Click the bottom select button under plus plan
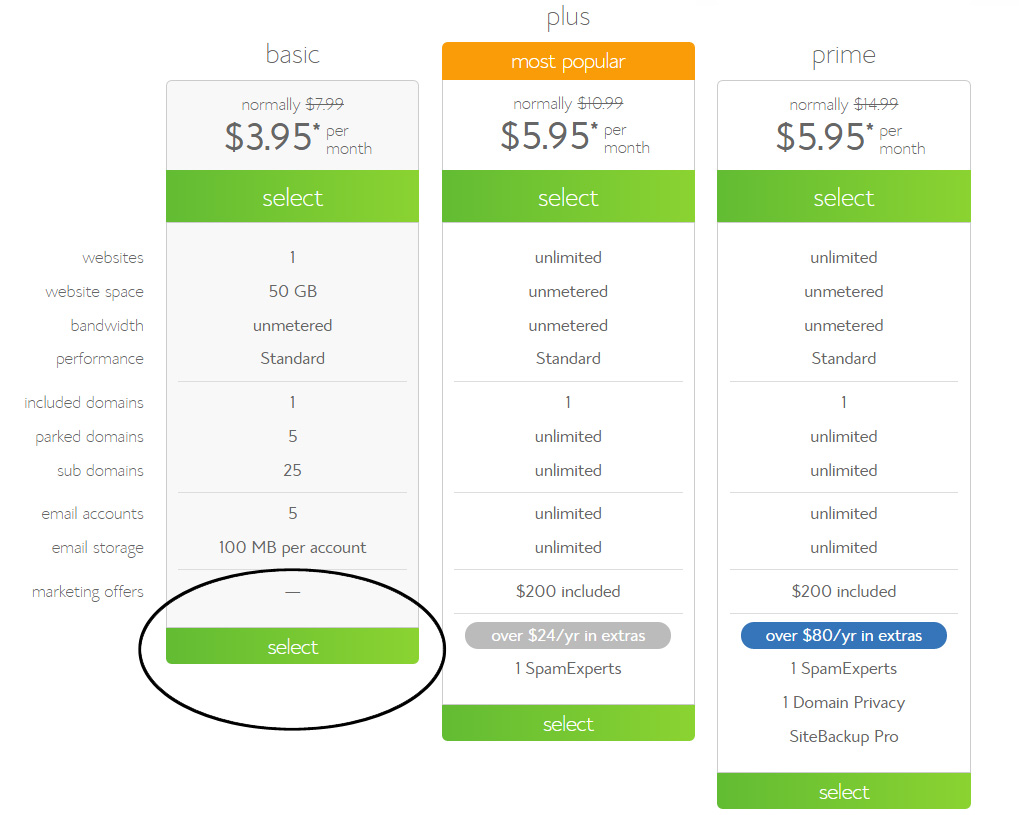The height and width of the screenshot is (815, 1019). (568, 723)
